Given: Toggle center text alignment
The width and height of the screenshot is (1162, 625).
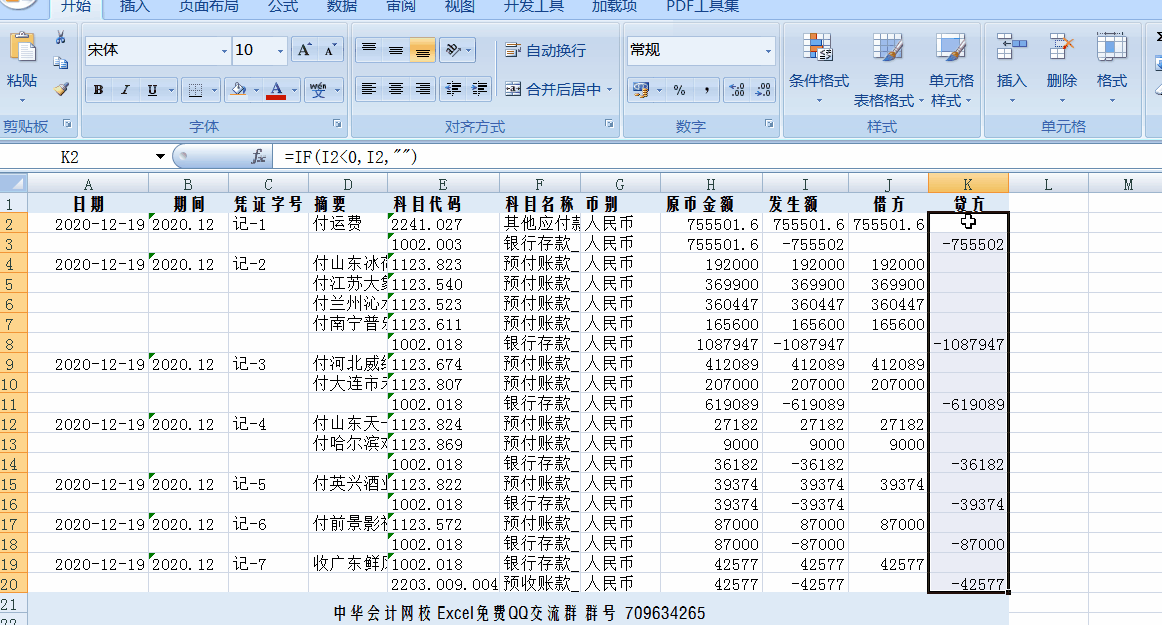Looking at the screenshot, I should click(396, 89).
